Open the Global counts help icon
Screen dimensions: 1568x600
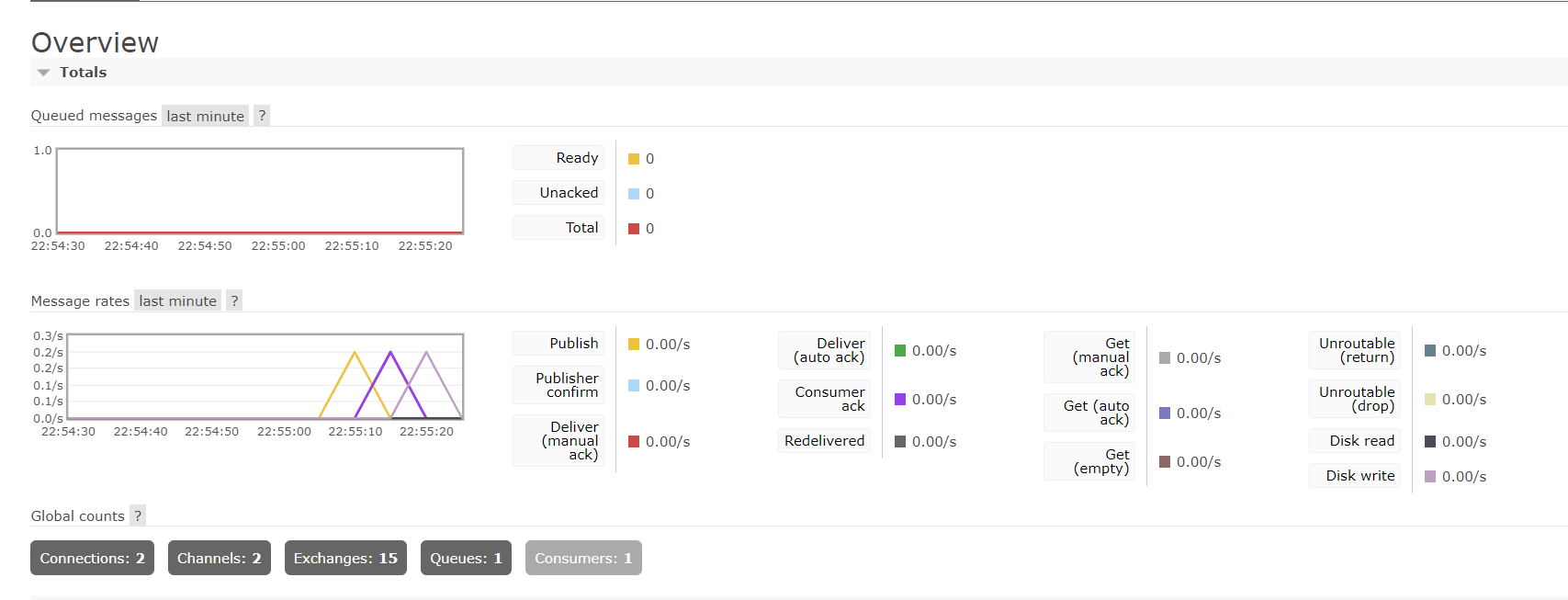click(x=138, y=515)
